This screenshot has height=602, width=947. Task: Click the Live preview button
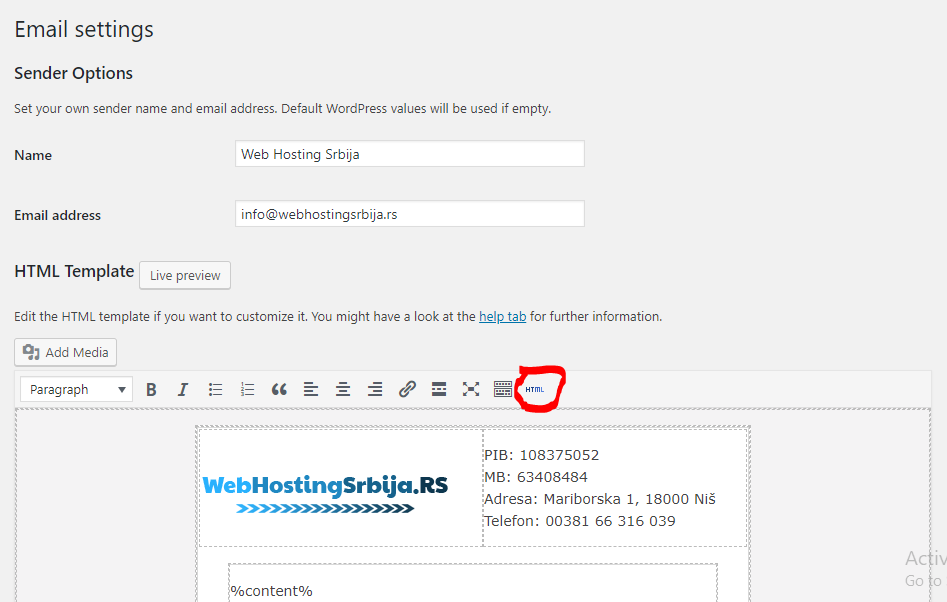(x=185, y=275)
